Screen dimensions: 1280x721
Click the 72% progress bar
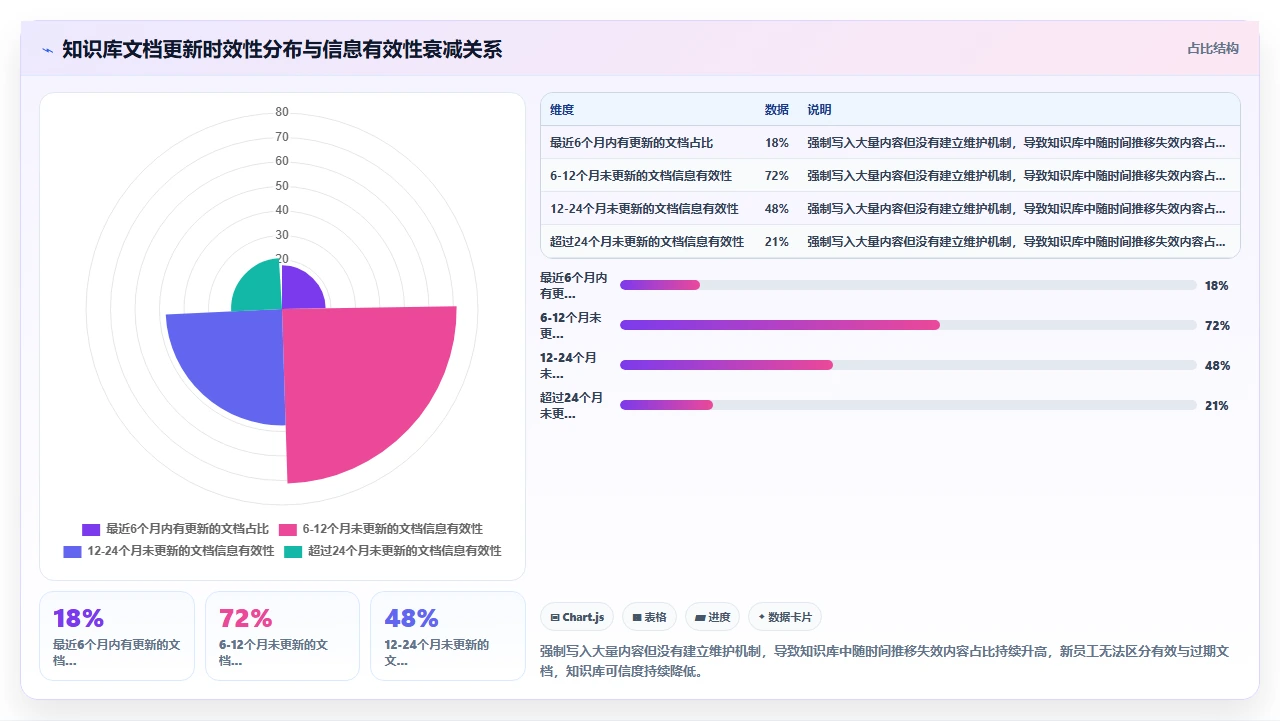coord(908,325)
